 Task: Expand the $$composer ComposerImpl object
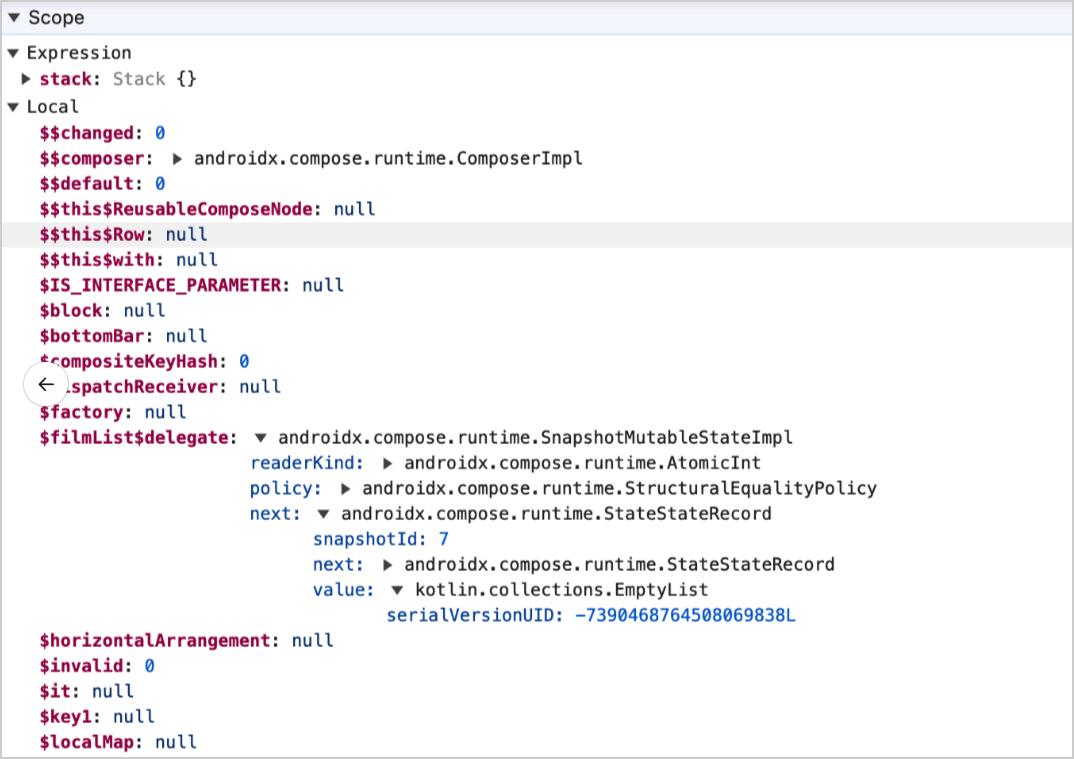178,158
